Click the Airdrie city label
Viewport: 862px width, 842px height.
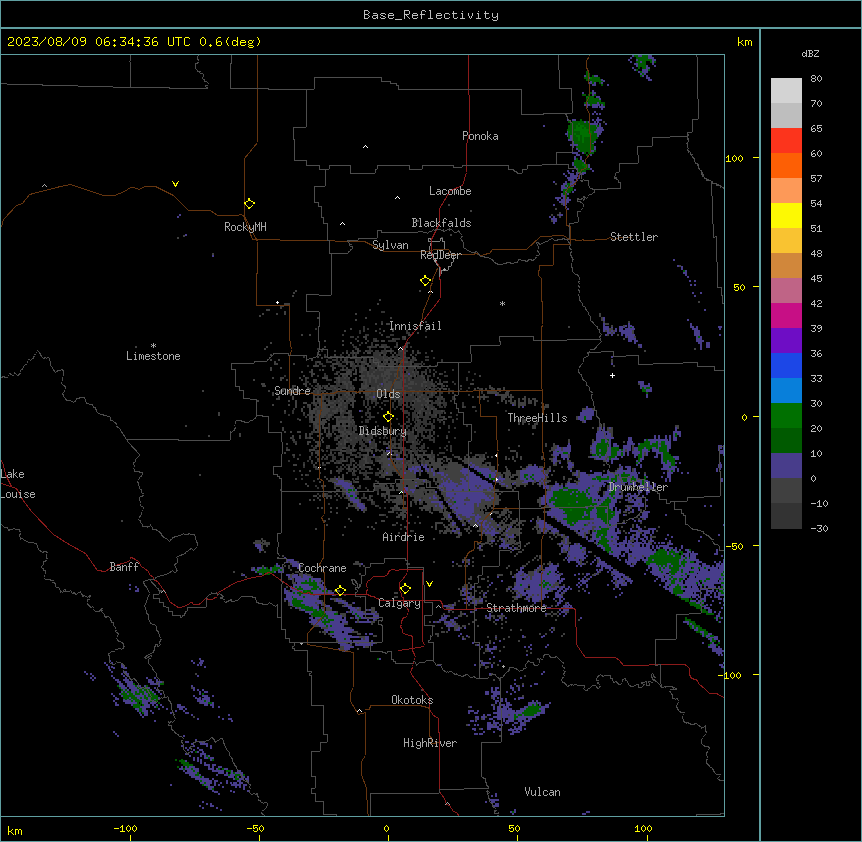(x=403, y=537)
